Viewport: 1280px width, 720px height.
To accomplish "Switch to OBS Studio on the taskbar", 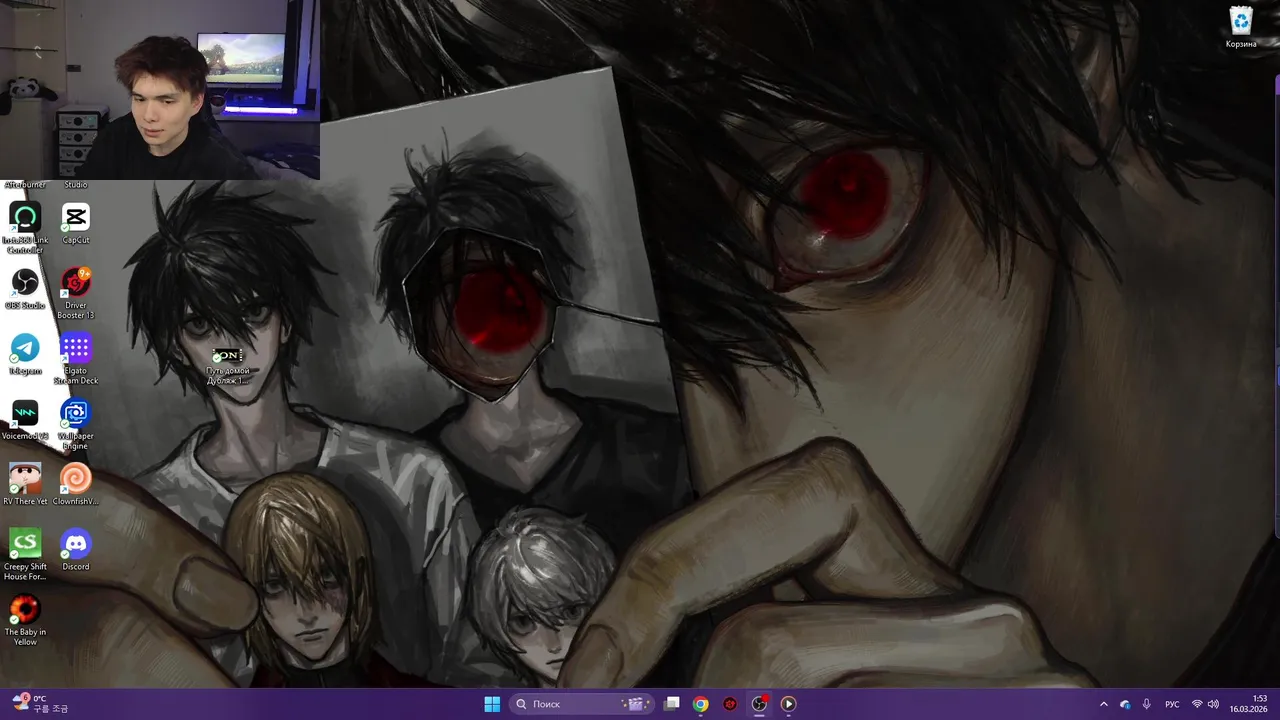I will click(759, 704).
